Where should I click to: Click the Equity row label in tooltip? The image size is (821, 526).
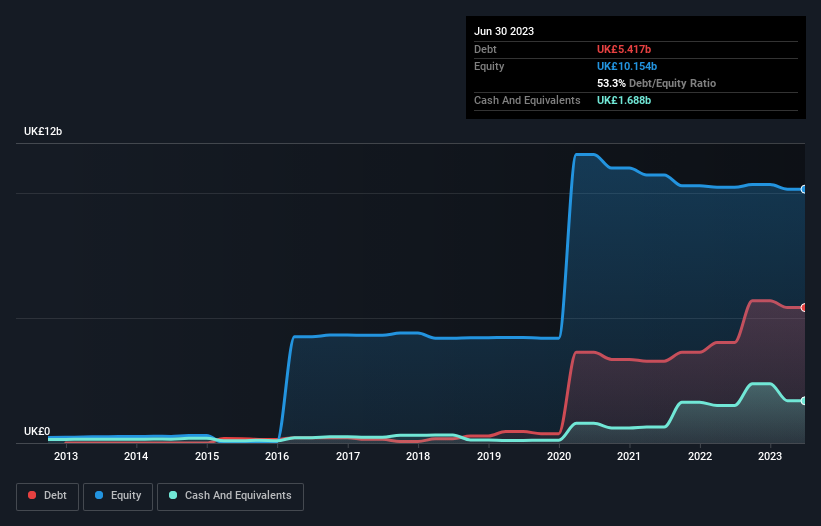pos(489,66)
